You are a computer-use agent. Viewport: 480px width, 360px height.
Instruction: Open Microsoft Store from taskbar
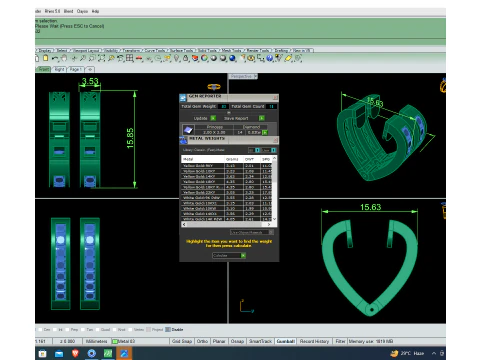pyautogui.click(x=43, y=353)
